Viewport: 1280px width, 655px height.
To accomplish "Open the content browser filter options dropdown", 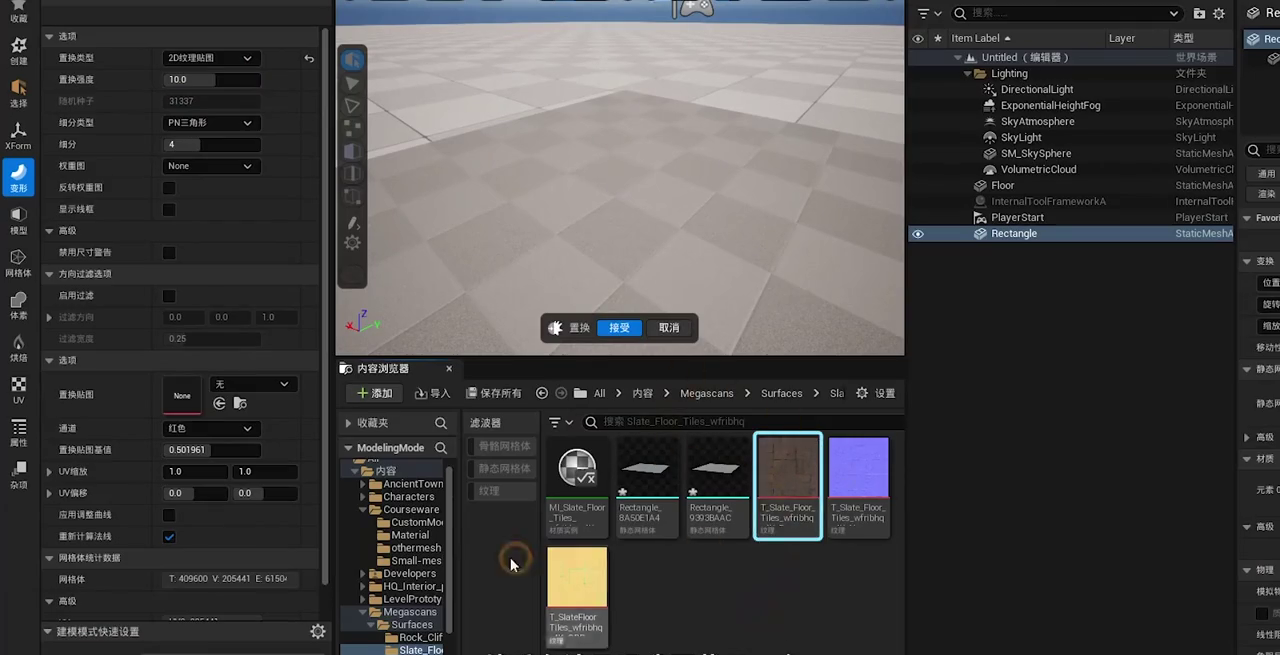I will pyautogui.click(x=561, y=423).
